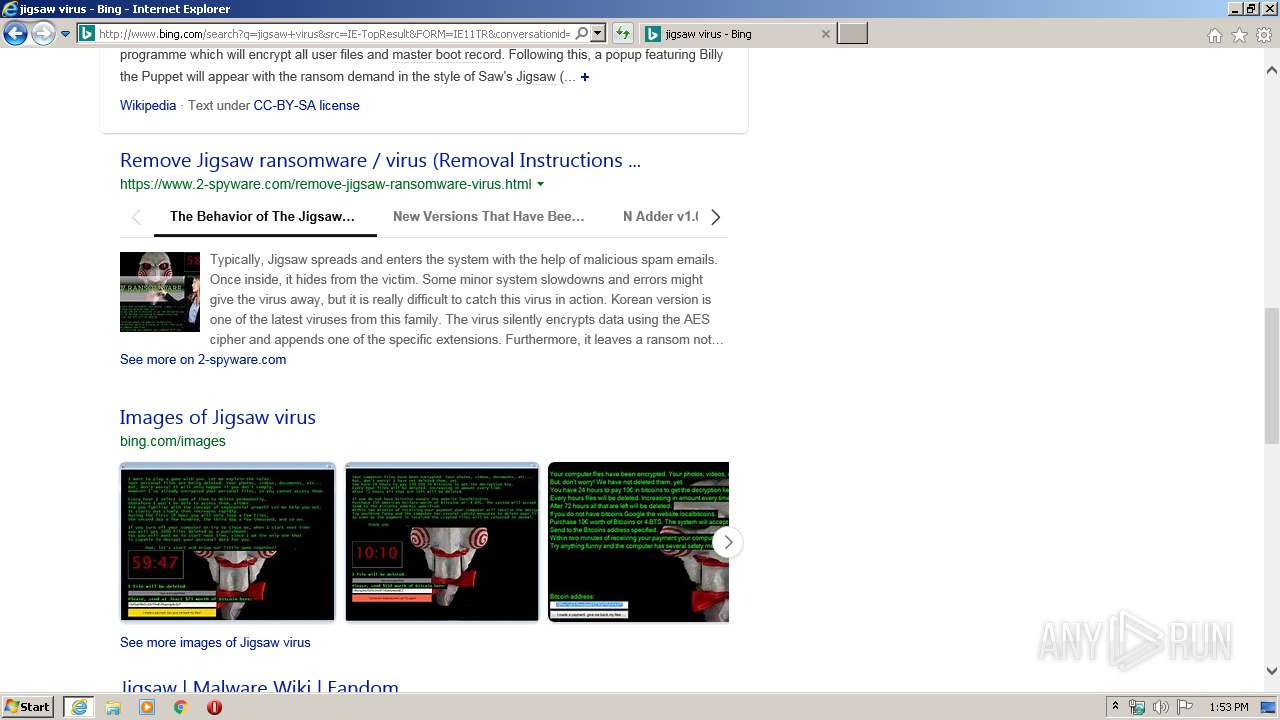The height and width of the screenshot is (720, 1280).
Task: Open 'See more images of Jigsaw virus'
Action: pos(215,642)
